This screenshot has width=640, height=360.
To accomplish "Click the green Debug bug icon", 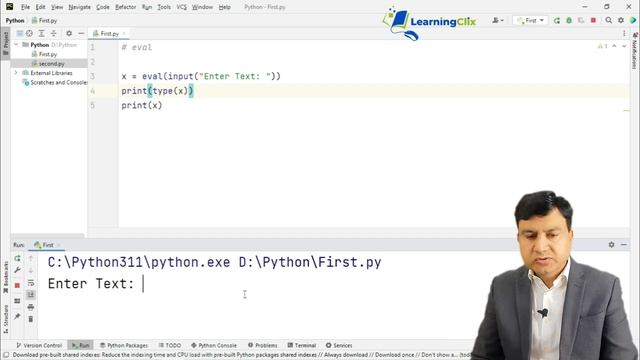I will click(569, 20).
